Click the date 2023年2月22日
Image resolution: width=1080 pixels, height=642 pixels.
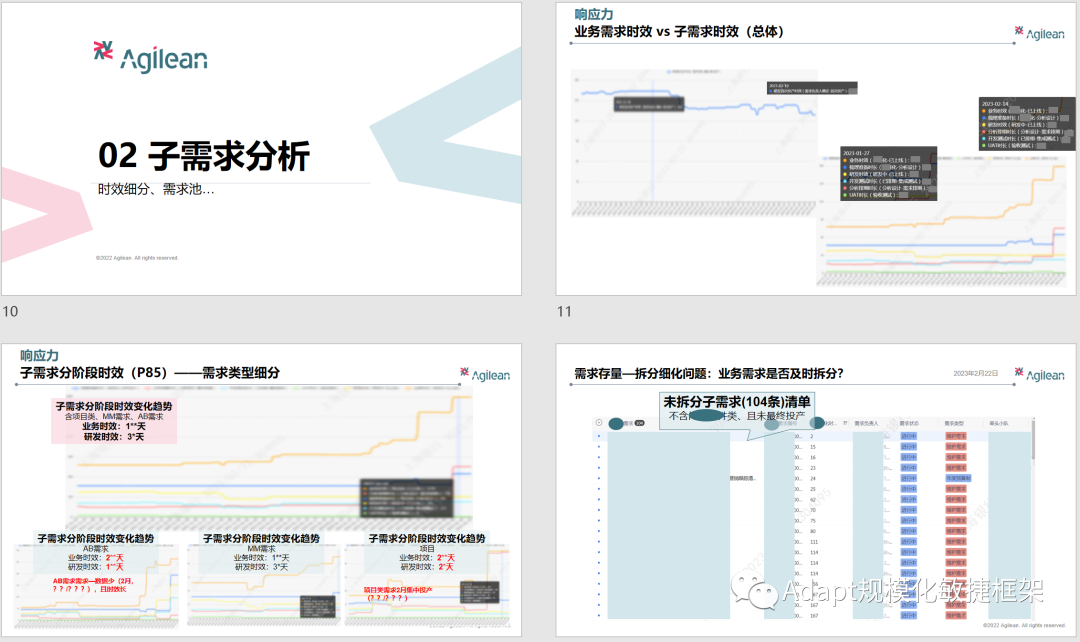975,373
